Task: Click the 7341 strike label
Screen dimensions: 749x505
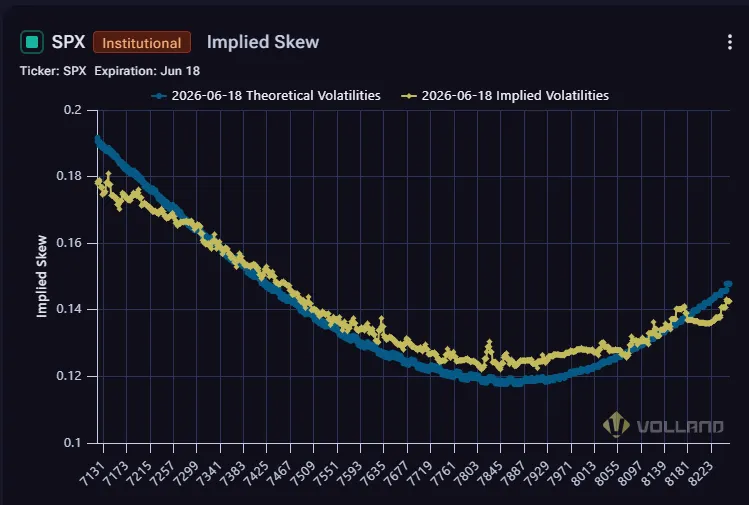Action: [209, 473]
